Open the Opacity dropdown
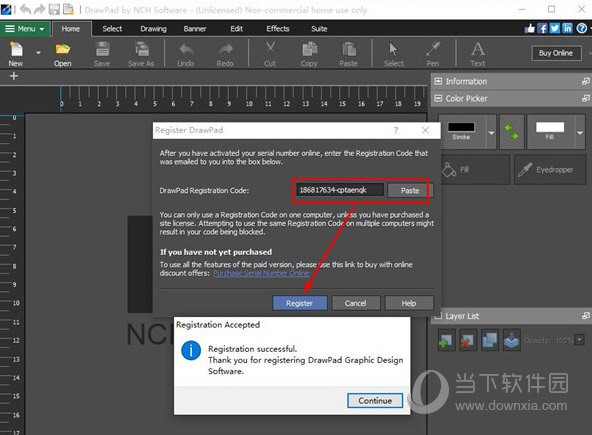Image resolution: width=592 pixels, height=435 pixels. pyautogui.click(x=580, y=340)
